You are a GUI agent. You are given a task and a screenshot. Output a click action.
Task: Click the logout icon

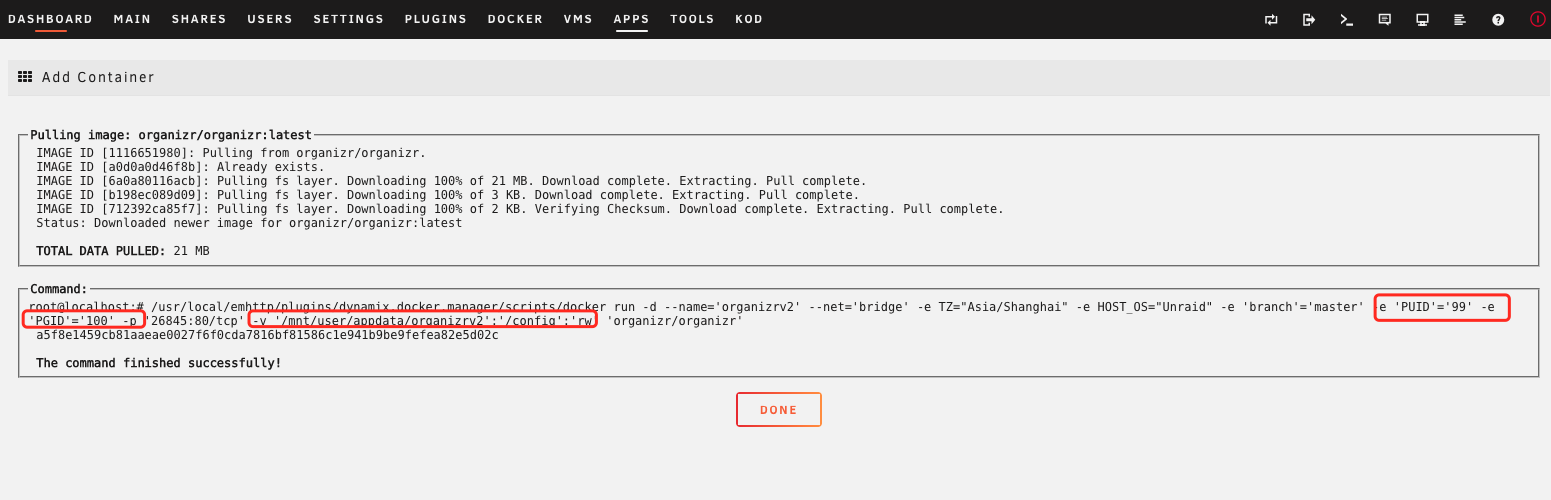pyautogui.click(x=1309, y=19)
